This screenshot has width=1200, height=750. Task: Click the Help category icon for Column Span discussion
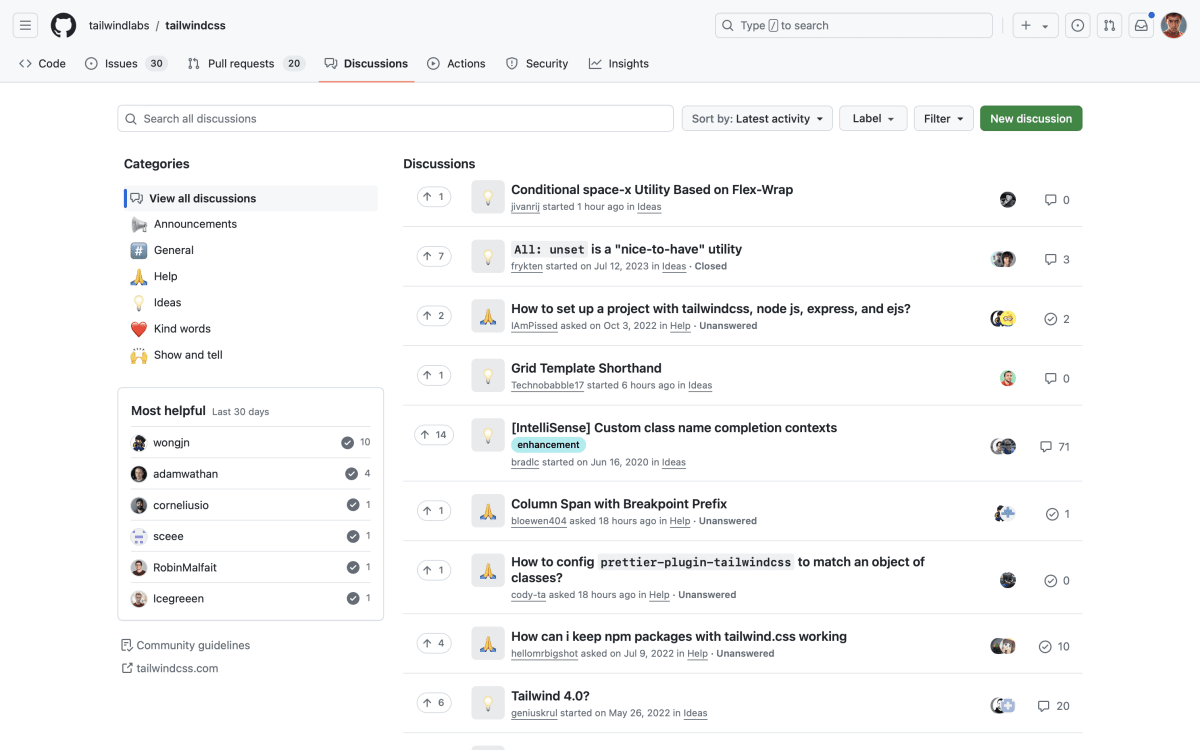pos(488,511)
